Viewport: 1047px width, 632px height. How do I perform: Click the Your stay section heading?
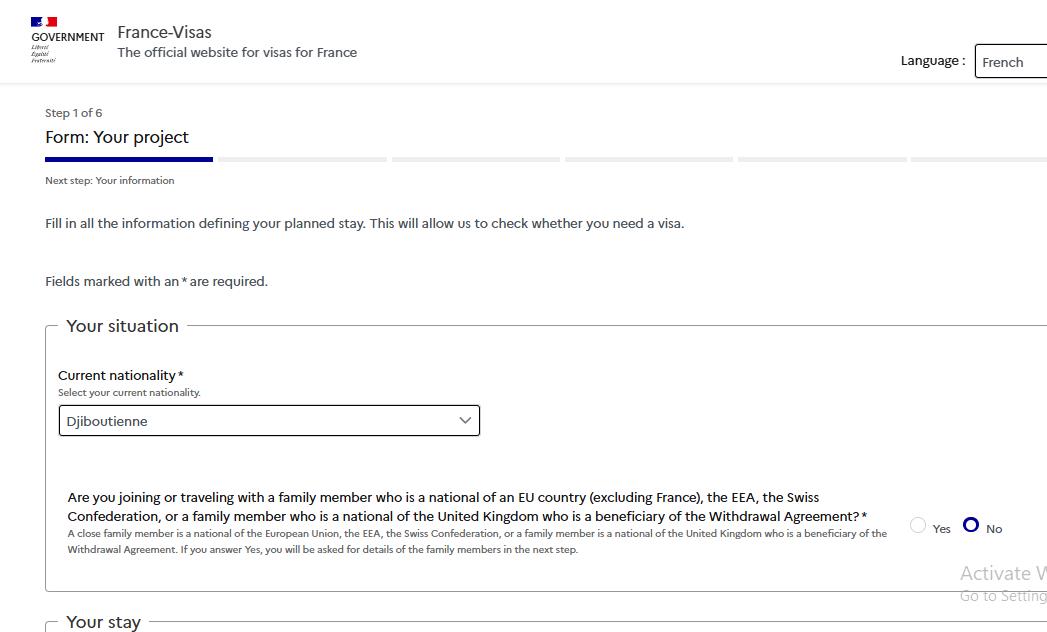(103, 622)
